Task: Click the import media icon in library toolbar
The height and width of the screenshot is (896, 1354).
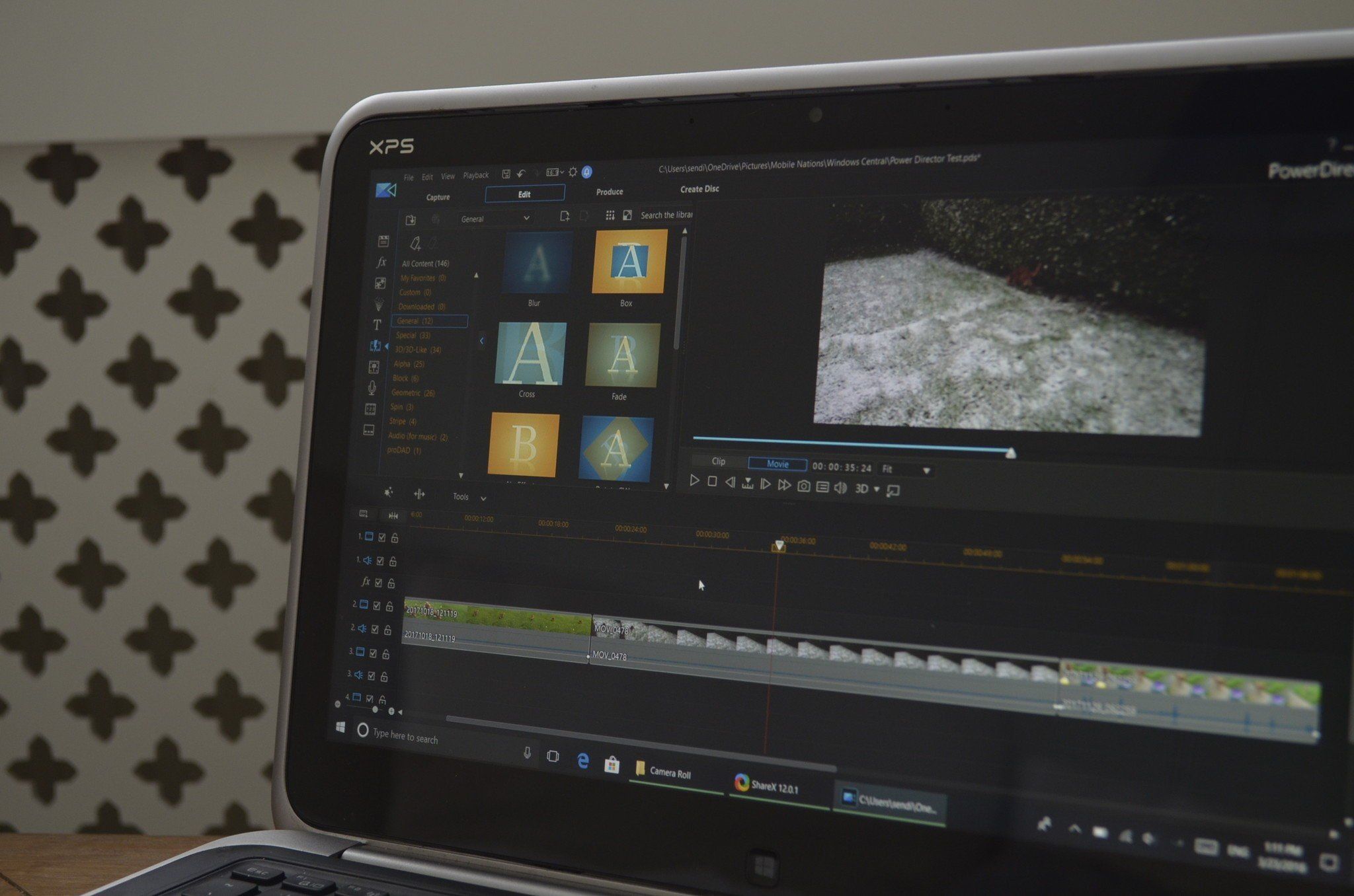Action: point(411,220)
